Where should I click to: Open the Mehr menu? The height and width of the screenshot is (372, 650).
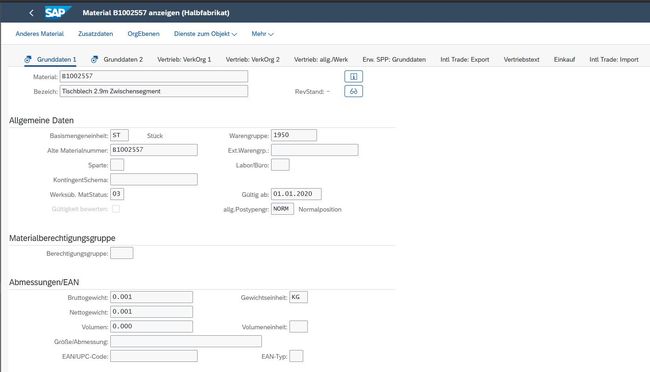(x=262, y=34)
